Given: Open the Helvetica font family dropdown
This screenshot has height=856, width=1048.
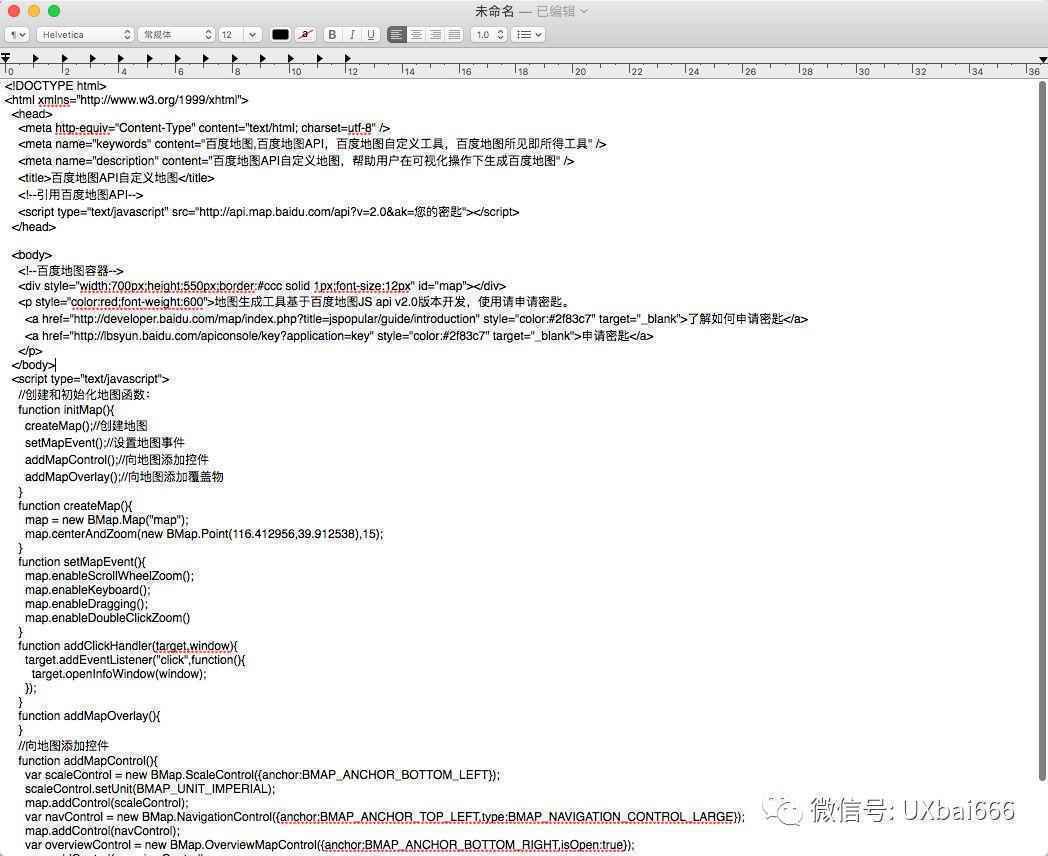Looking at the screenshot, I should [x=85, y=35].
